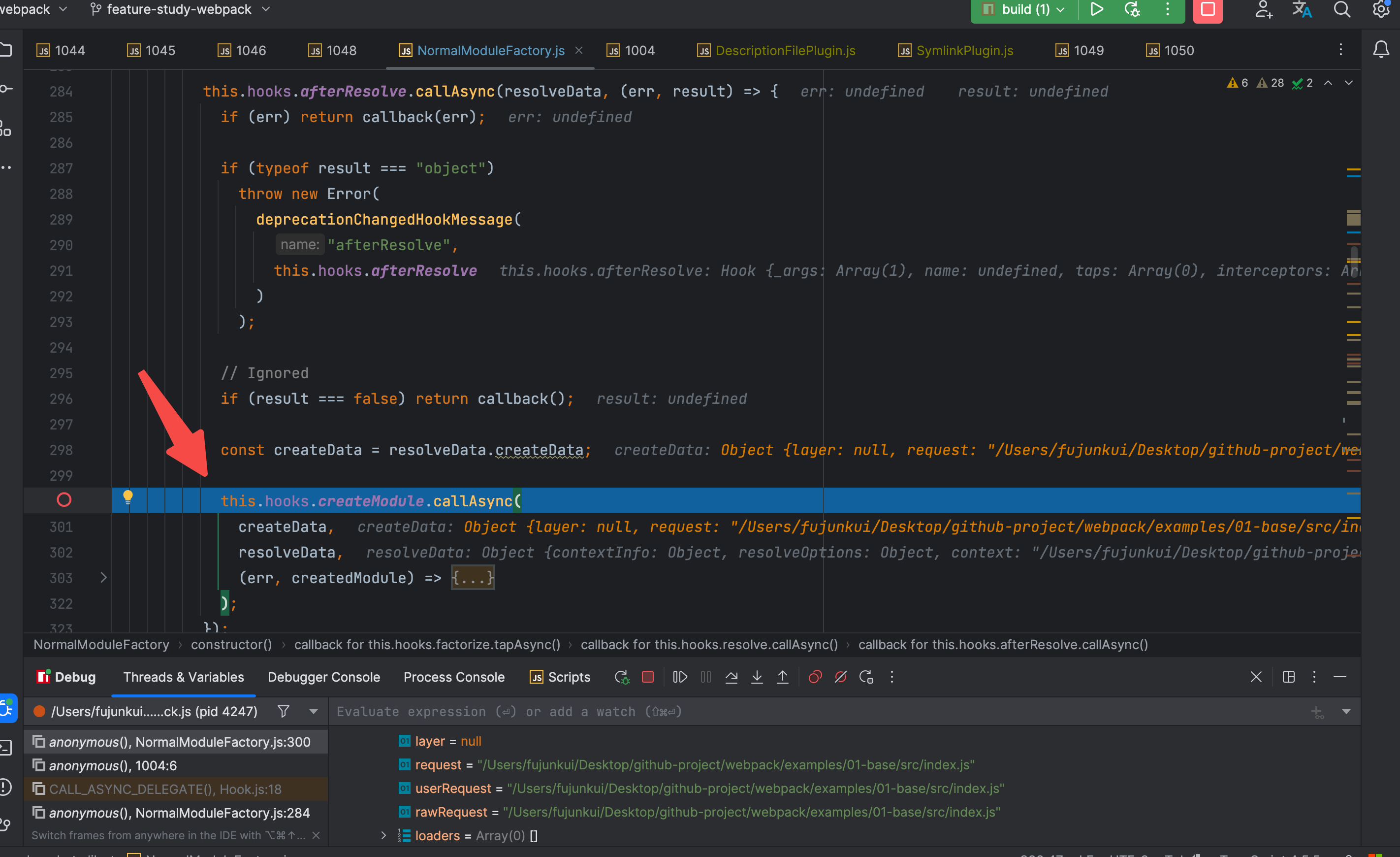Toggle Mute Breakpoints
The height and width of the screenshot is (857, 1400).
pos(840,677)
